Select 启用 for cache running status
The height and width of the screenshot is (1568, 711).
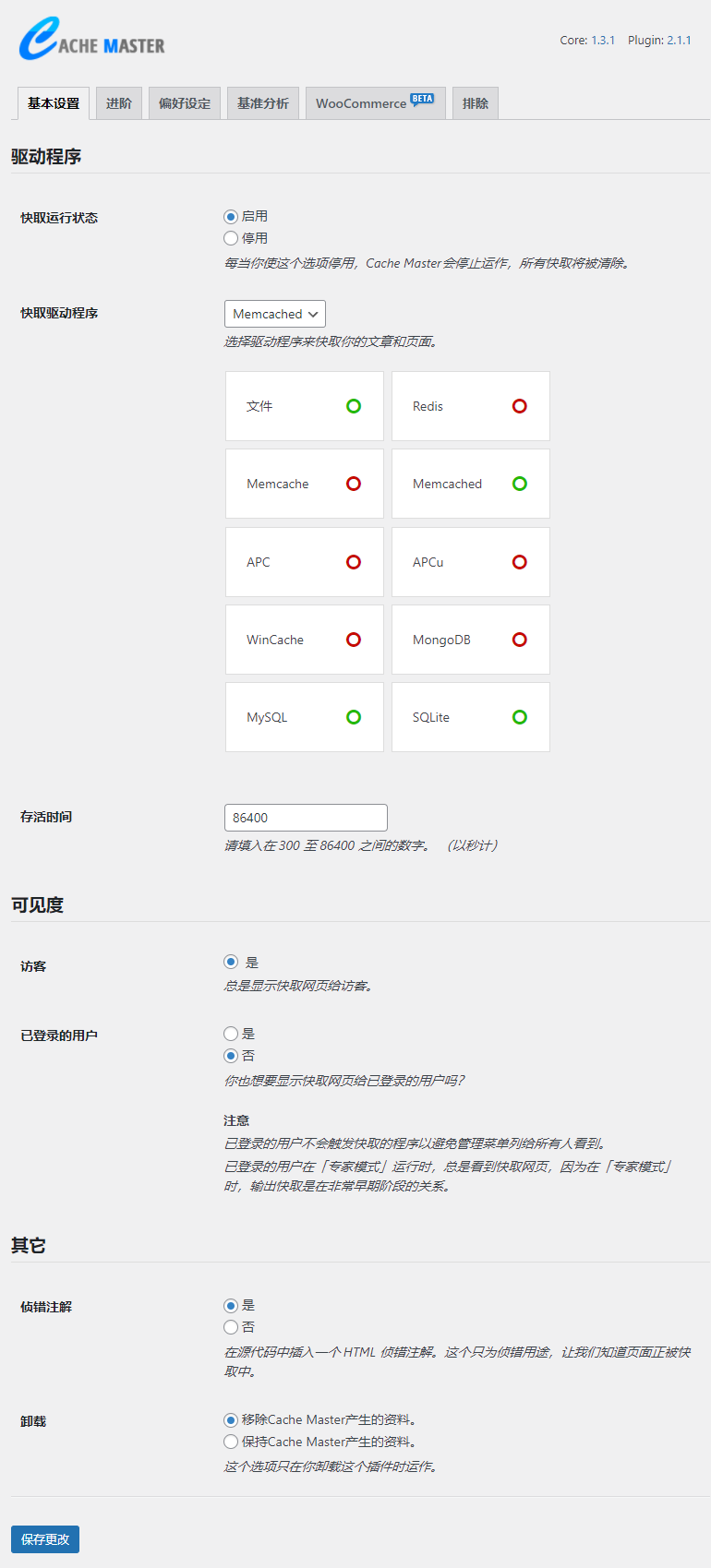tap(231, 217)
